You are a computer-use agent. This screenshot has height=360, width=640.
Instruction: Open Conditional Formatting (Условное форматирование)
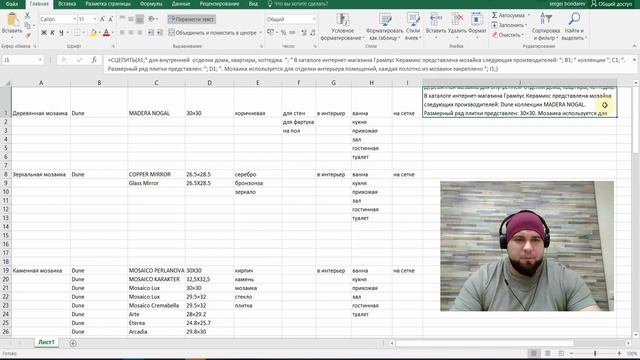[342, 27]
